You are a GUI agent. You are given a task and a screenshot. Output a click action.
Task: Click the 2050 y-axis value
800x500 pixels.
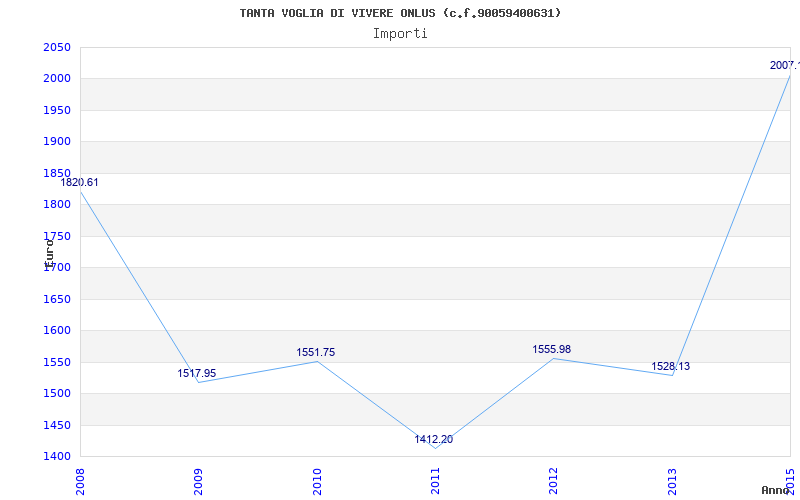[57, 47]
